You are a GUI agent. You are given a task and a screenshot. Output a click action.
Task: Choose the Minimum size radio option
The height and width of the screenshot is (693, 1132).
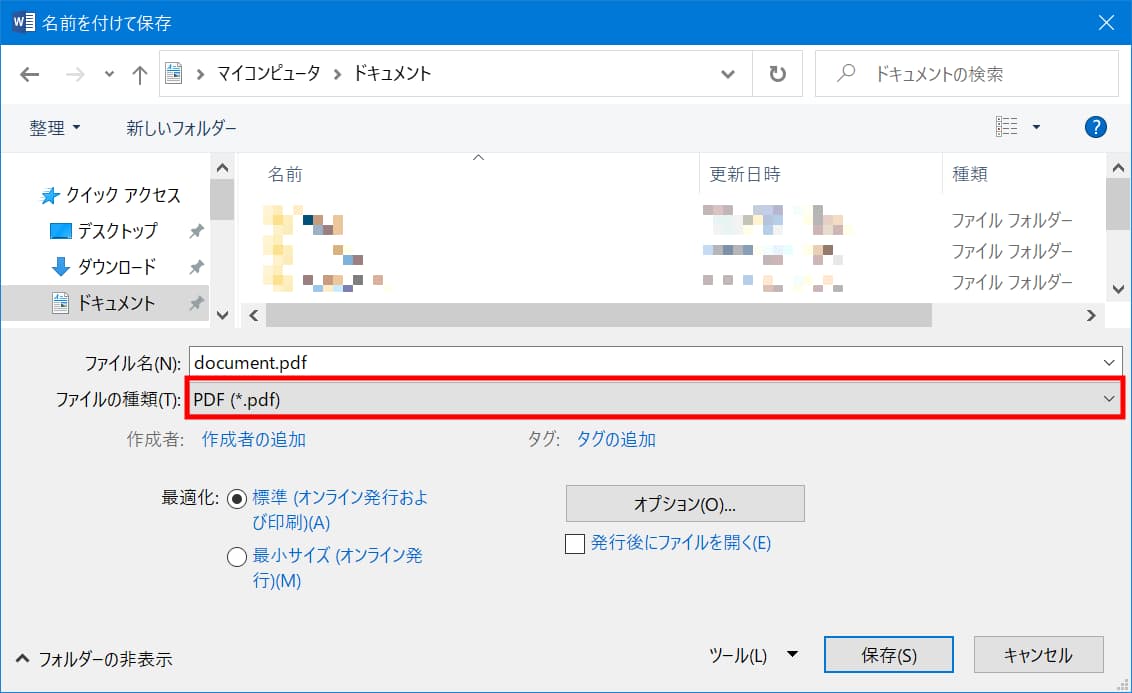[x=237, y=557]
